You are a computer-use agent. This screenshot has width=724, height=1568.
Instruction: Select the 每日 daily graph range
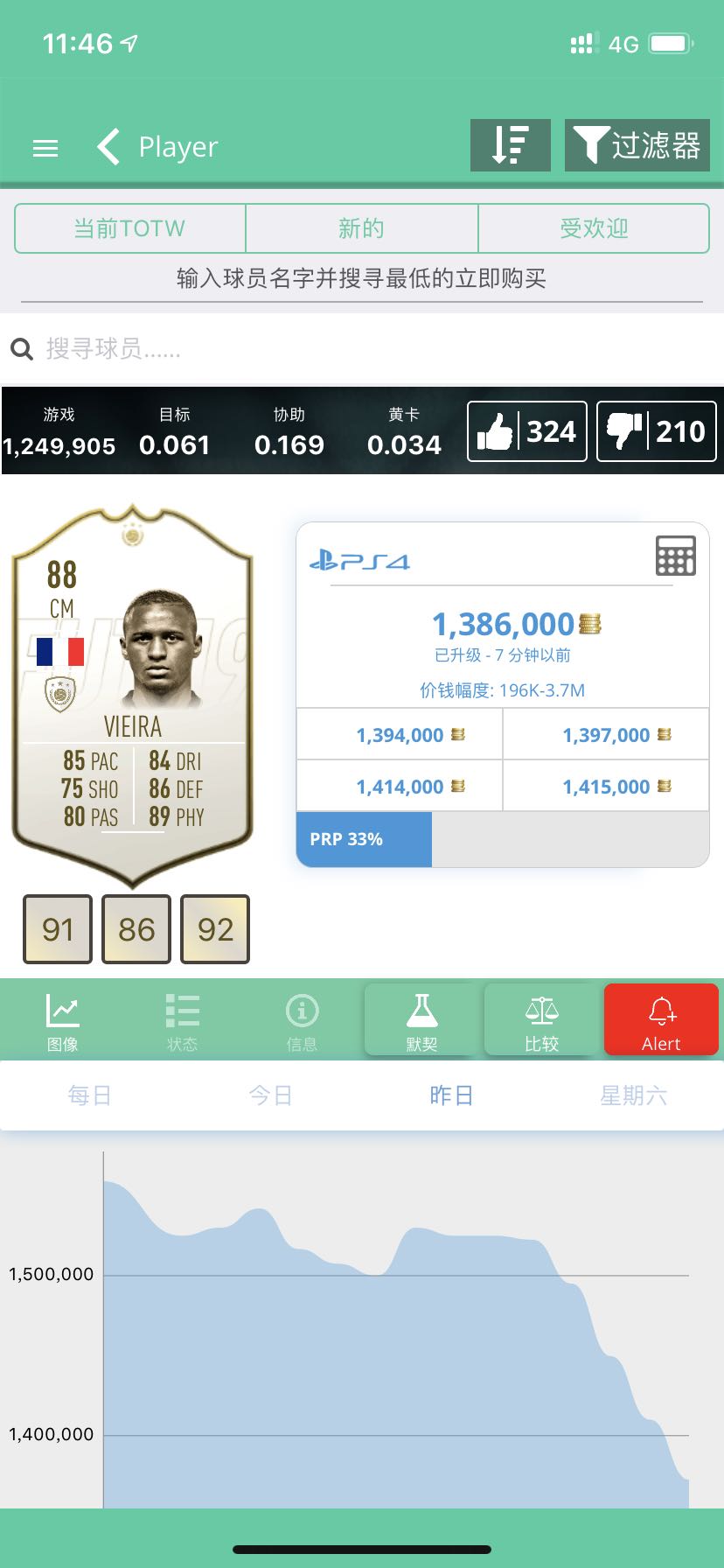click(90, 1095)
